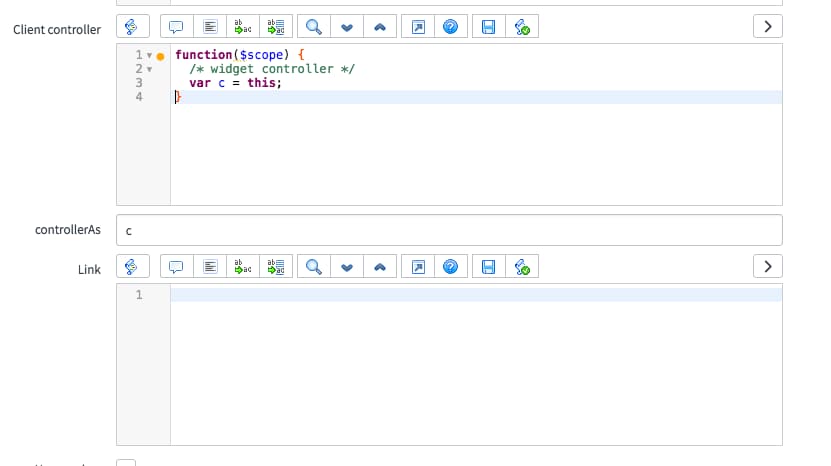Open search in Client controller editor
Image resolution: width=831 pixels, height=466 pixels.
[313, 28]
